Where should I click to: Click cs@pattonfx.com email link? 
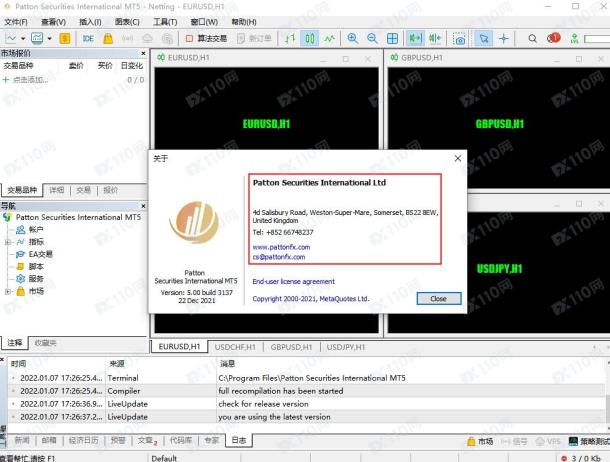pos(279,257)
